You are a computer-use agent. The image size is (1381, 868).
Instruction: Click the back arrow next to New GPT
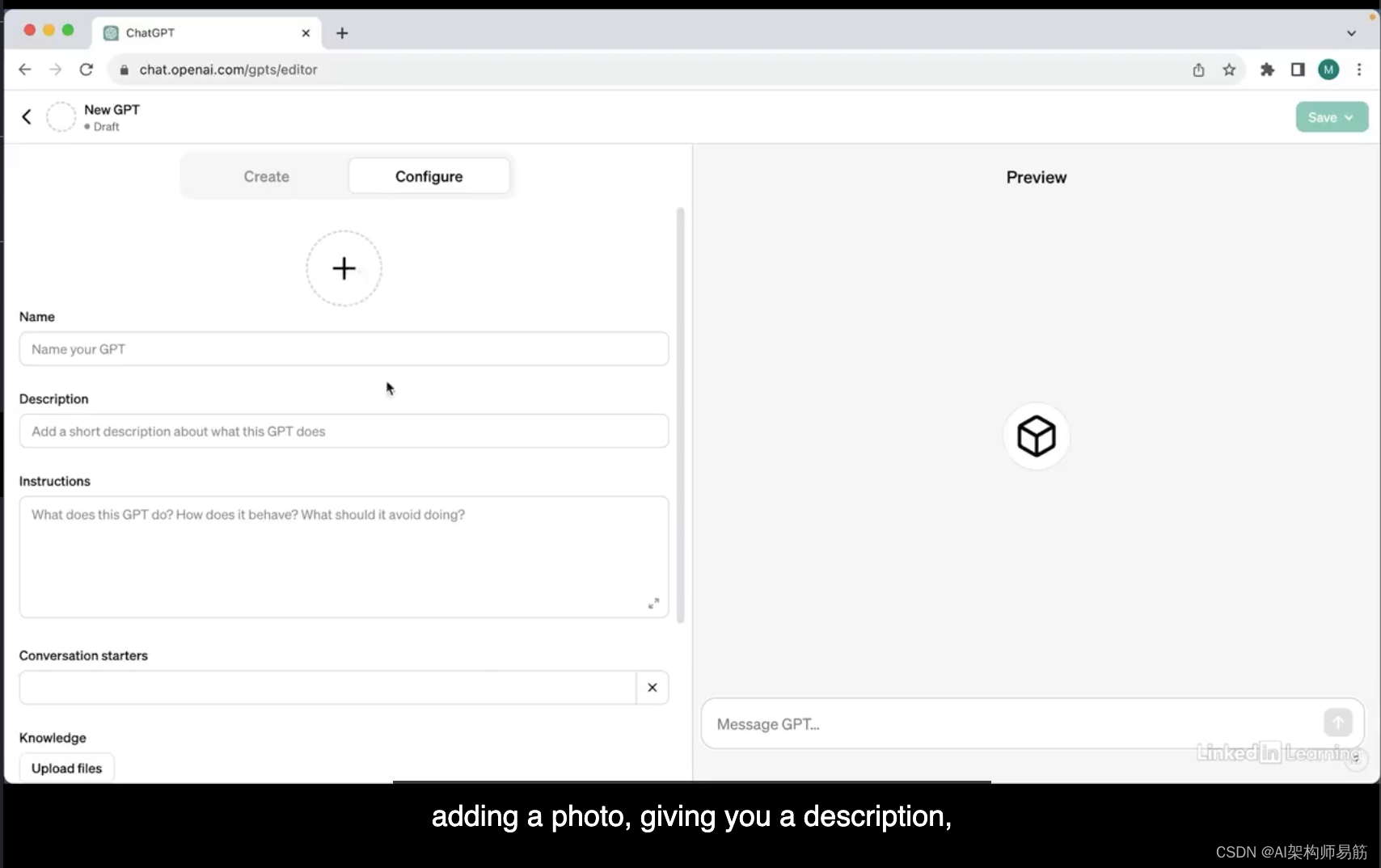(27, 117)
